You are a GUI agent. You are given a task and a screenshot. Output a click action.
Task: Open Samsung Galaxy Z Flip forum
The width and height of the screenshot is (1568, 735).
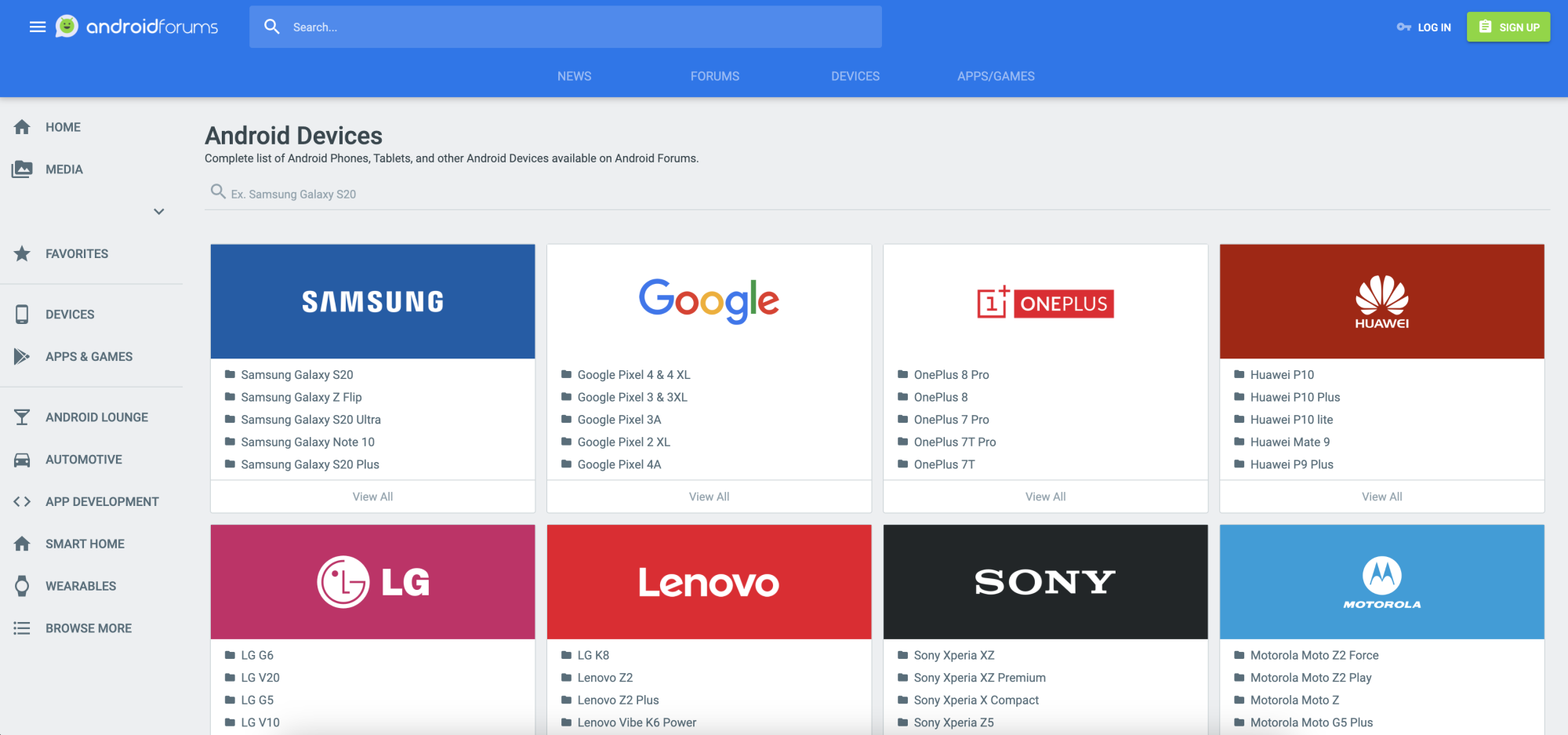coord(301,397)
